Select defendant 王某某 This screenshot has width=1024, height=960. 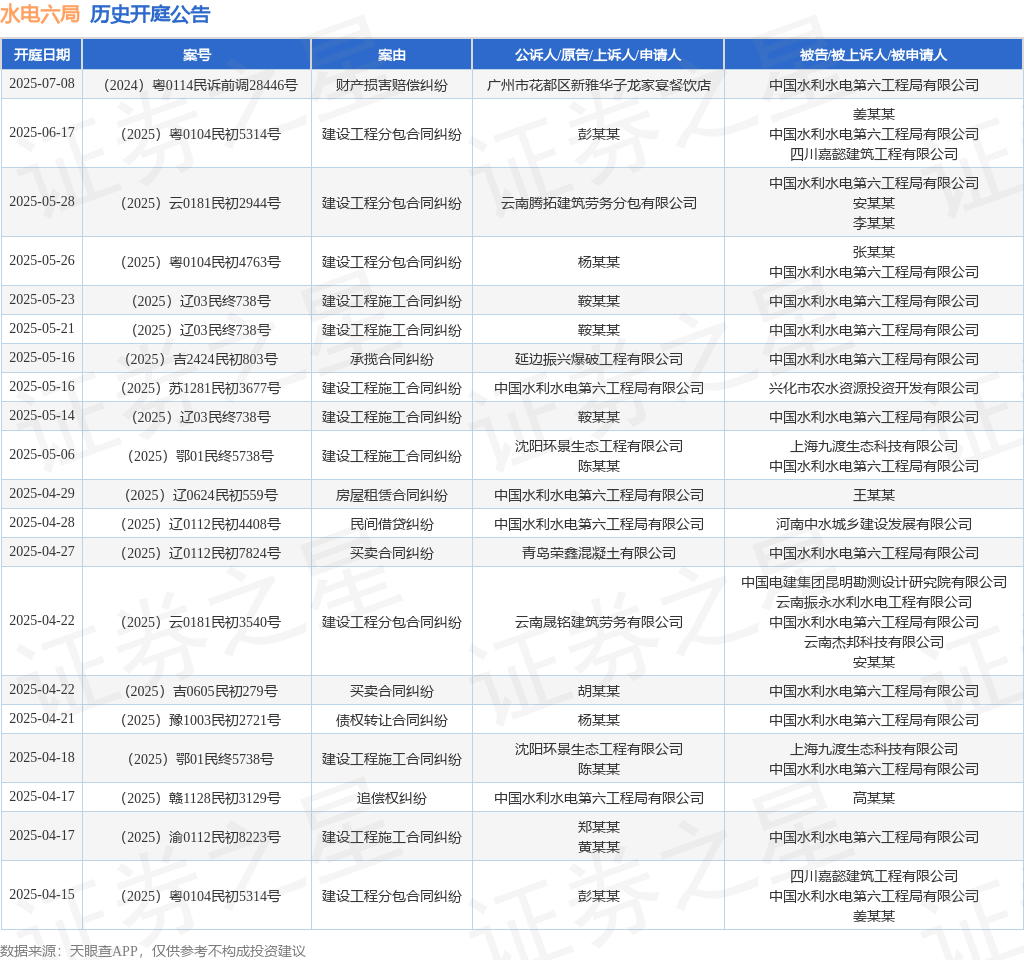pos(874,495)
